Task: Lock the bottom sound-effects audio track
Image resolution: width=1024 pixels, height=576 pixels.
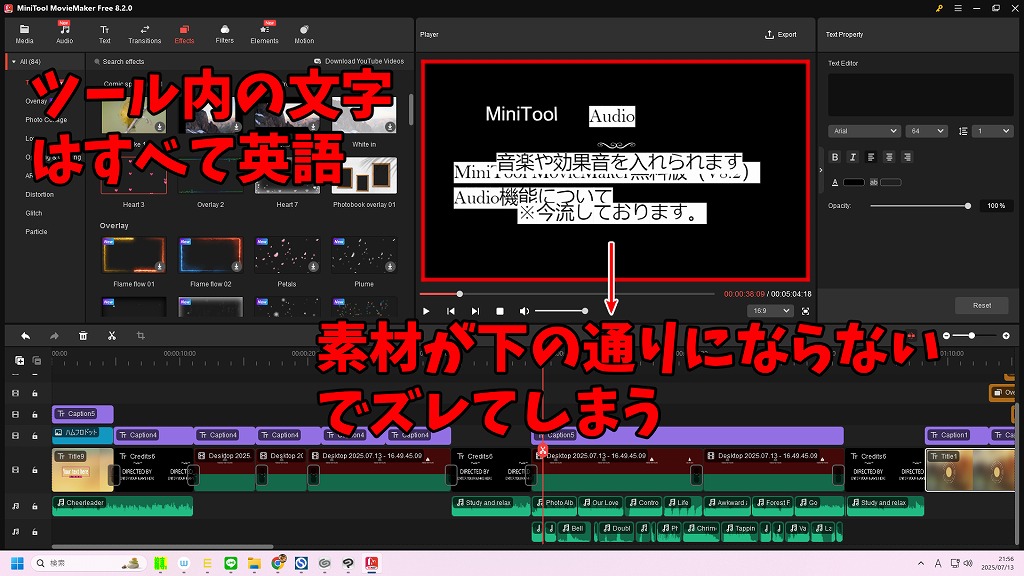Action: [x=35, y=532]
